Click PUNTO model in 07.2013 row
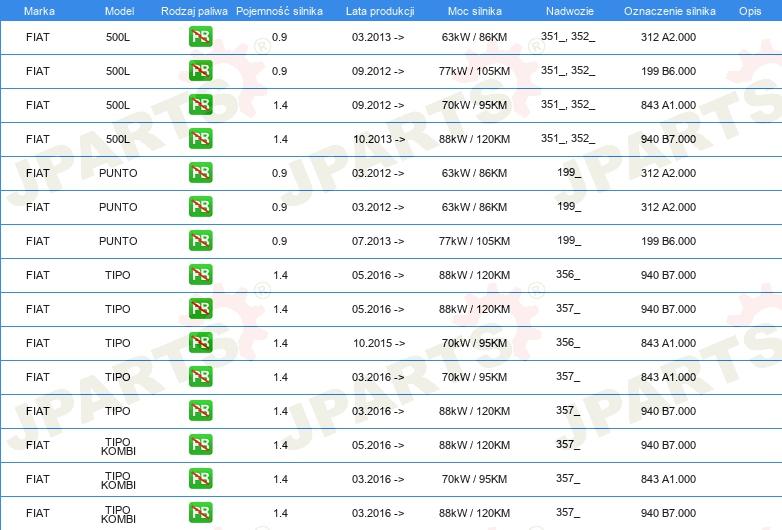Screen dimensions: 782x530 point(118,241)
